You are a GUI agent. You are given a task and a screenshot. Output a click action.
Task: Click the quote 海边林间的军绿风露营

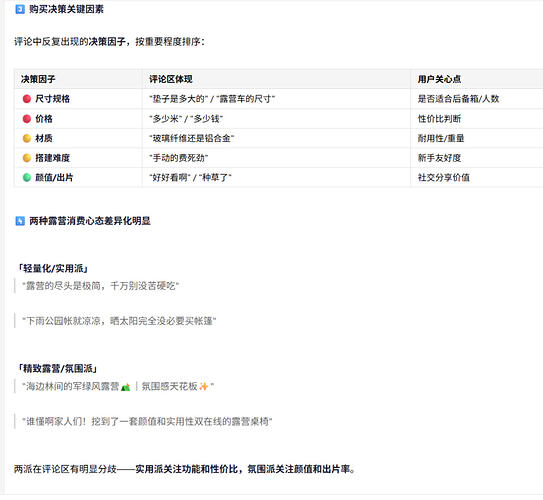(x=118, y=386)
